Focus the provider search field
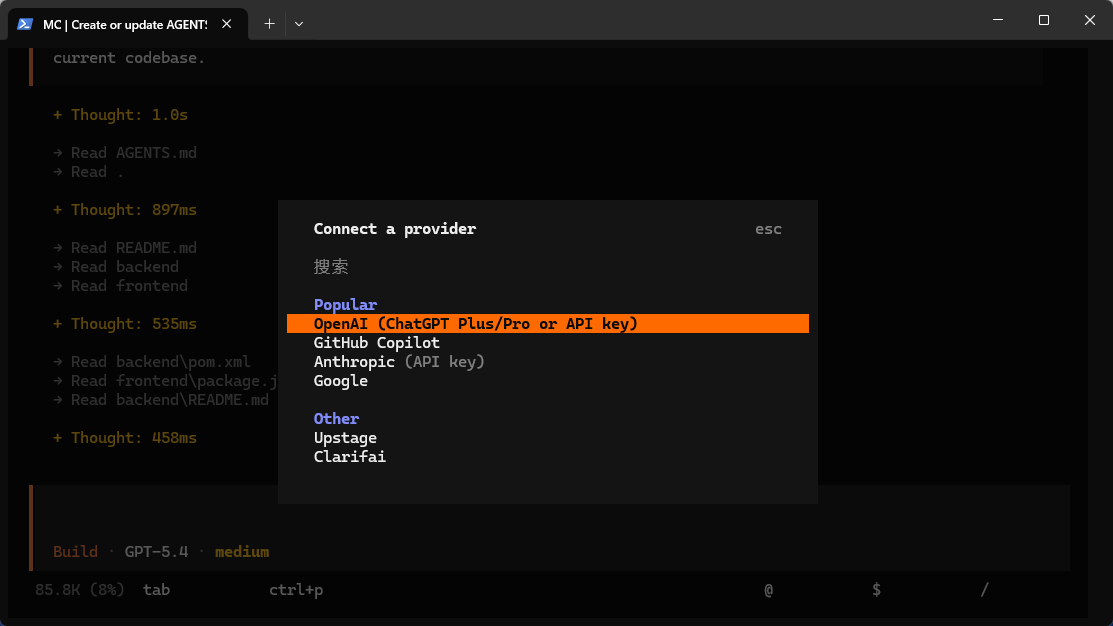 click(x=547, y=267)
